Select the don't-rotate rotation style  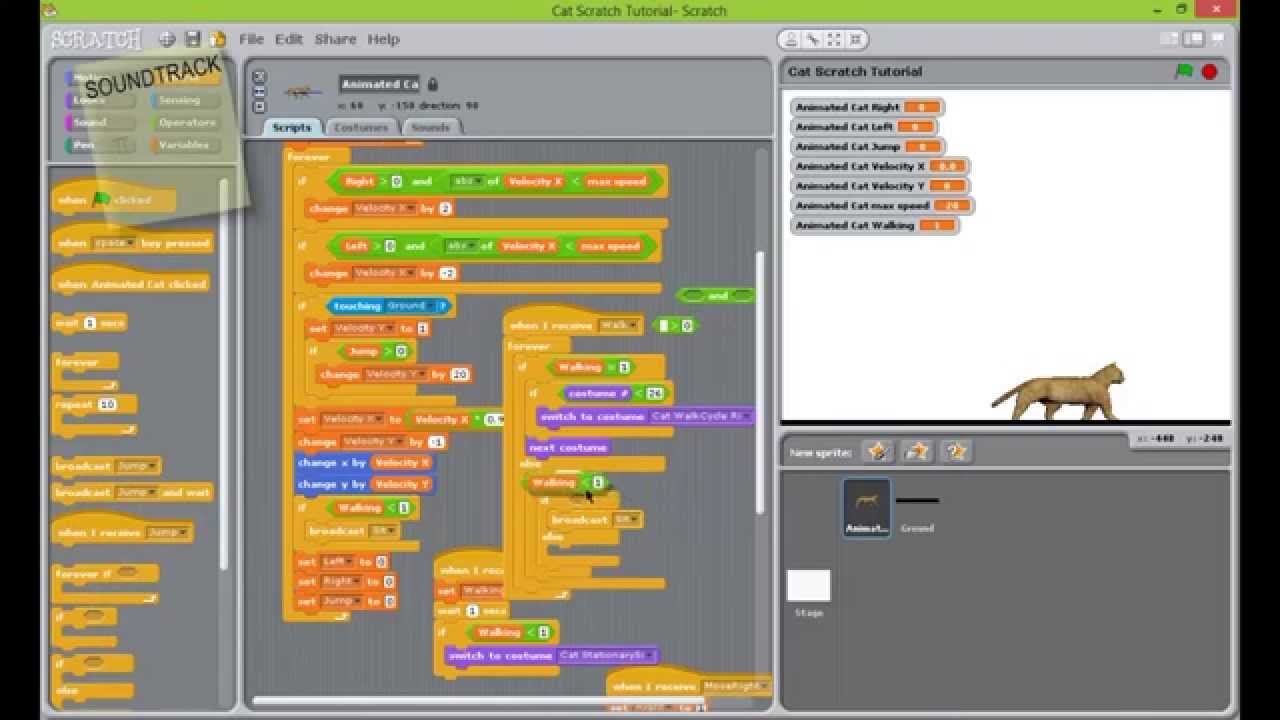pos(259,106)
